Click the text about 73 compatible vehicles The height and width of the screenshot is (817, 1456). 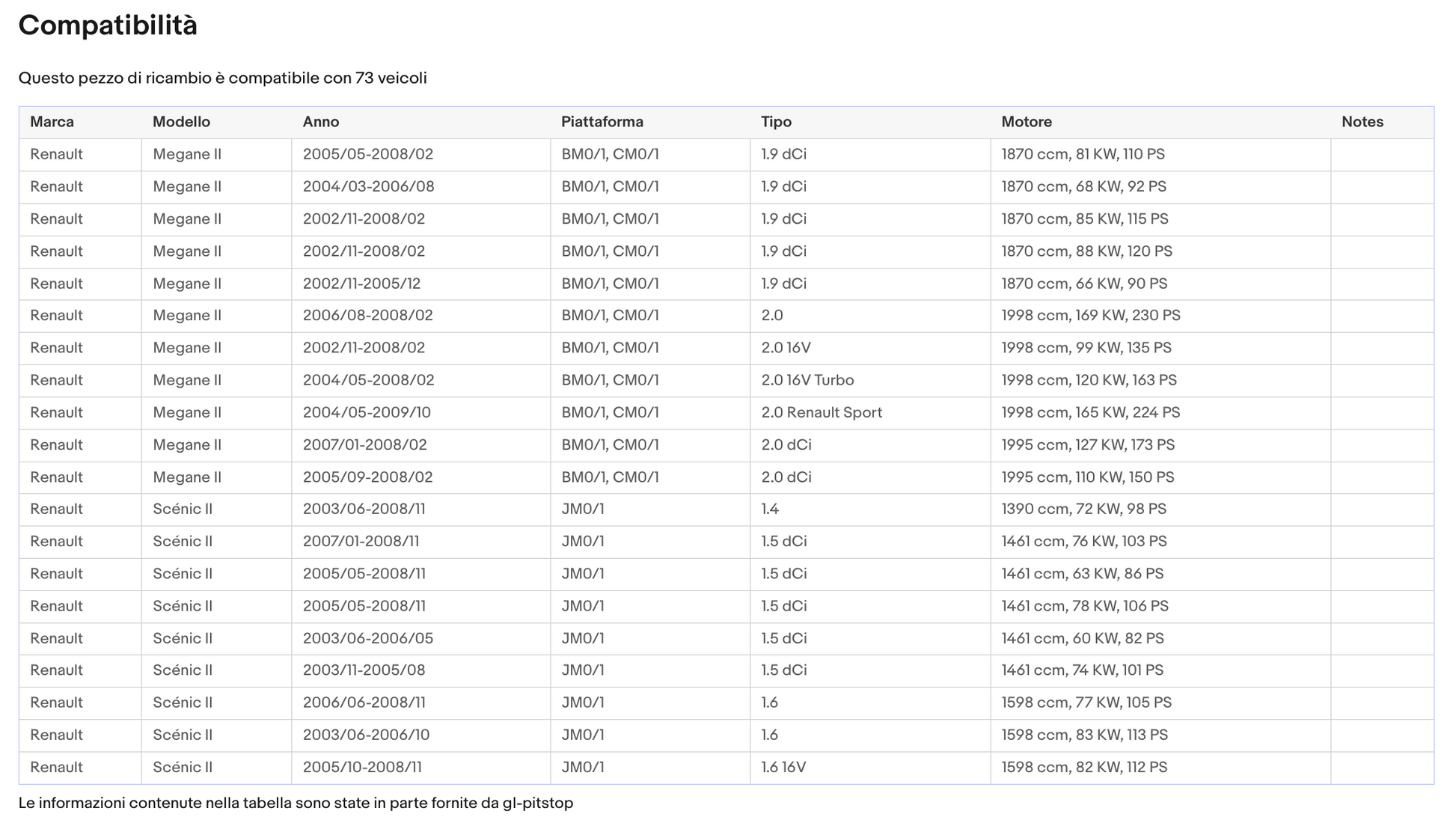pyautogui.click(x=223, y=78)
